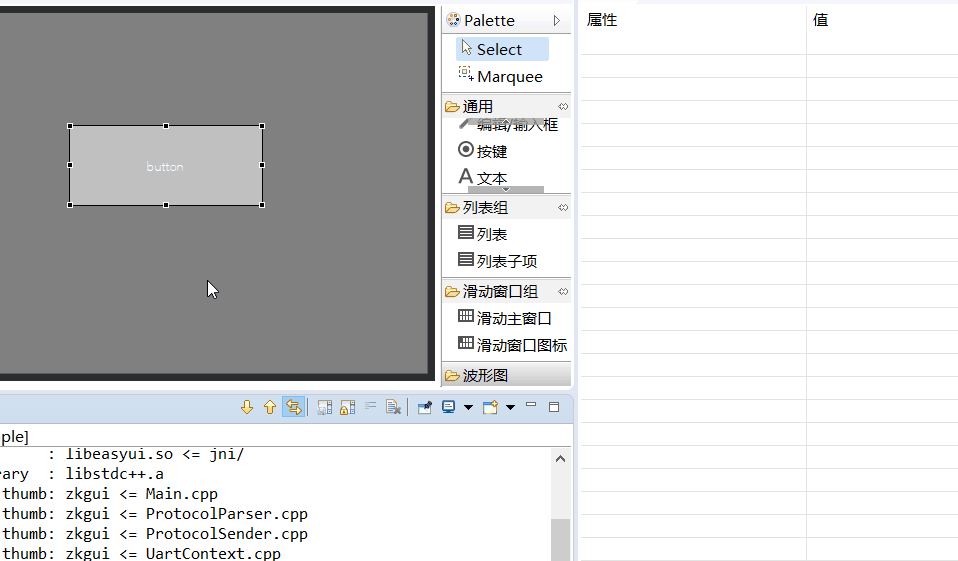Image resolution: width=958 pixels, height=561 pixels.
Task: Open the display selected console dropdown arrow
Action: 469,407
